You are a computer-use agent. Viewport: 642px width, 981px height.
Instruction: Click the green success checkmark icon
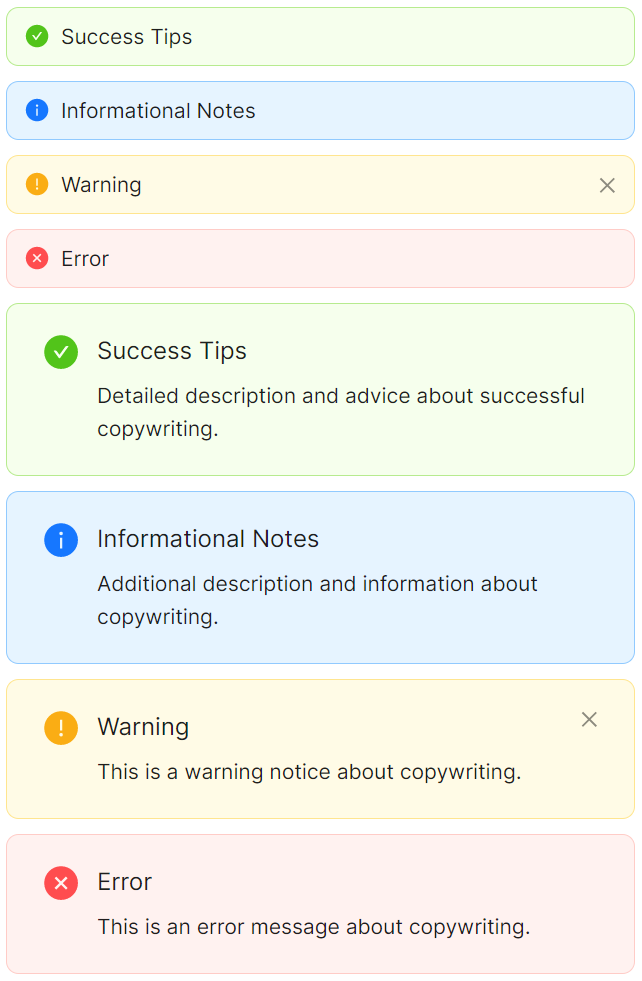(37, 36)
